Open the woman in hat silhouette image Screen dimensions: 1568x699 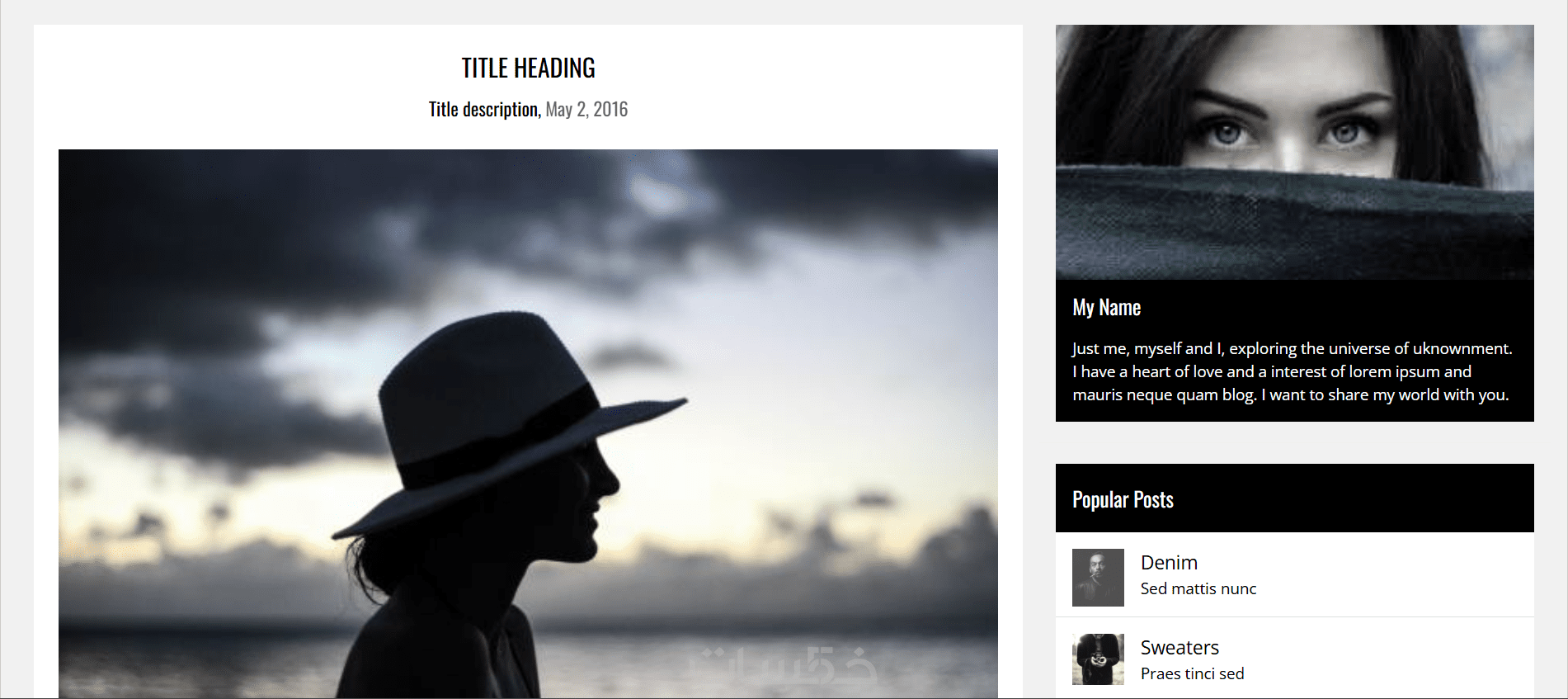point(528,423)
